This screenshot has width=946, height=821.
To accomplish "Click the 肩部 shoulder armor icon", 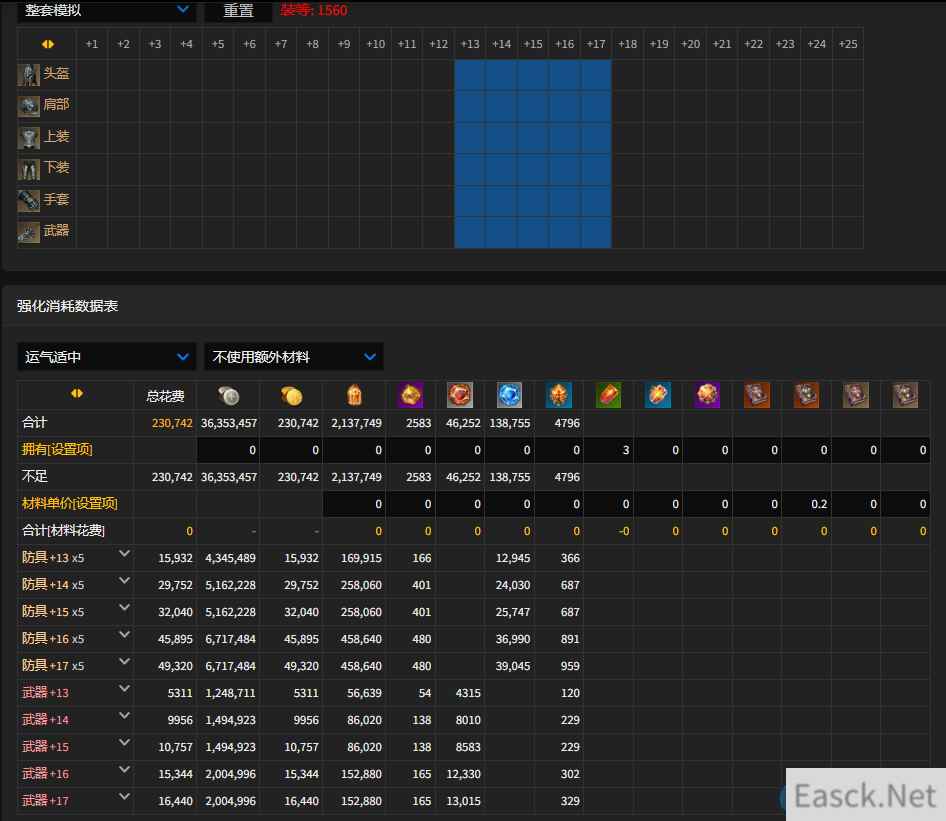I will [28, 106].
